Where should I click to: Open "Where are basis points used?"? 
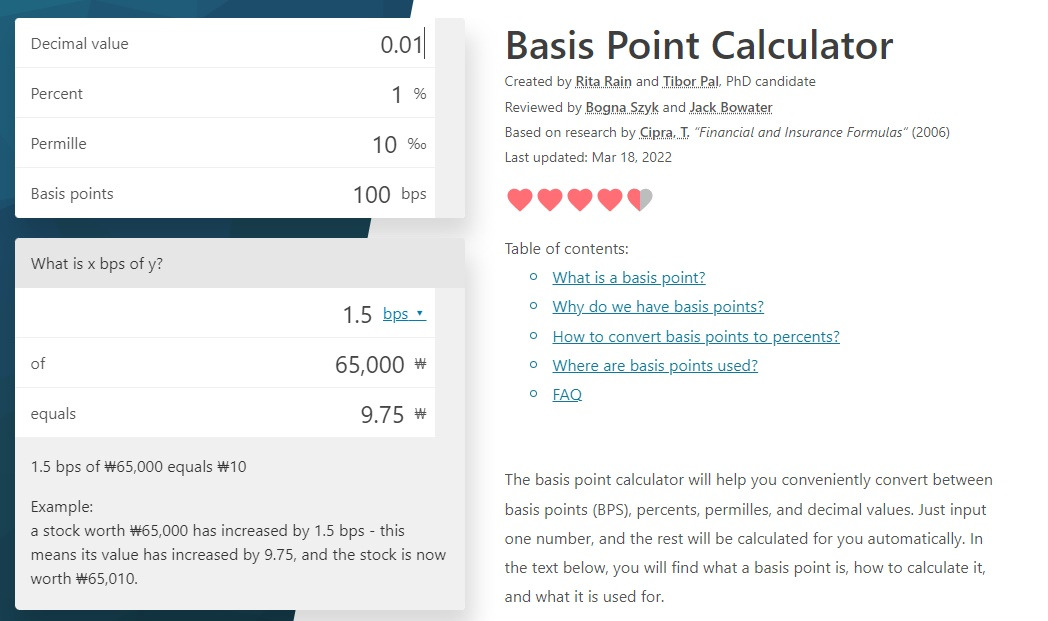coord(655,366)
